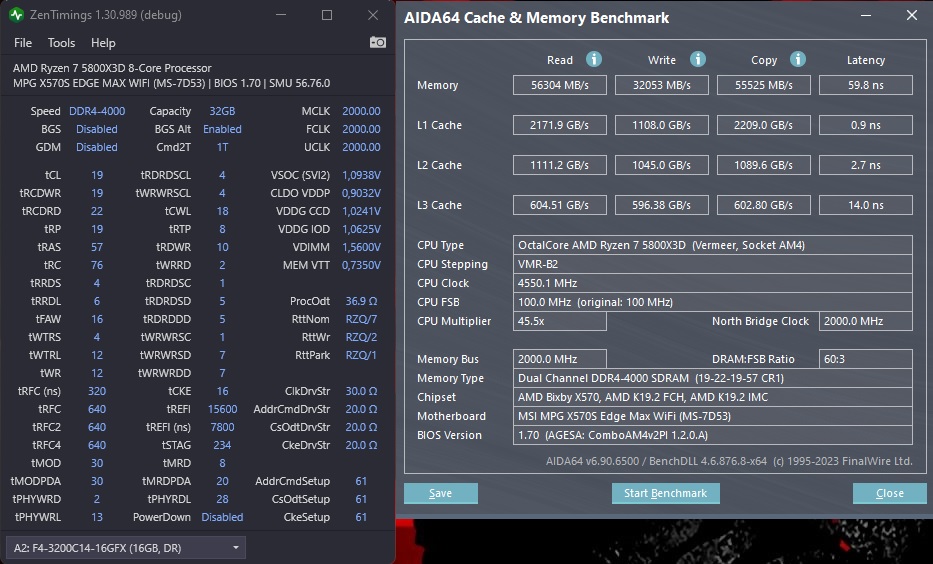Click the Memory Read 56304 MB/s field
933x564 pixels.
click(x=559, y=85)
